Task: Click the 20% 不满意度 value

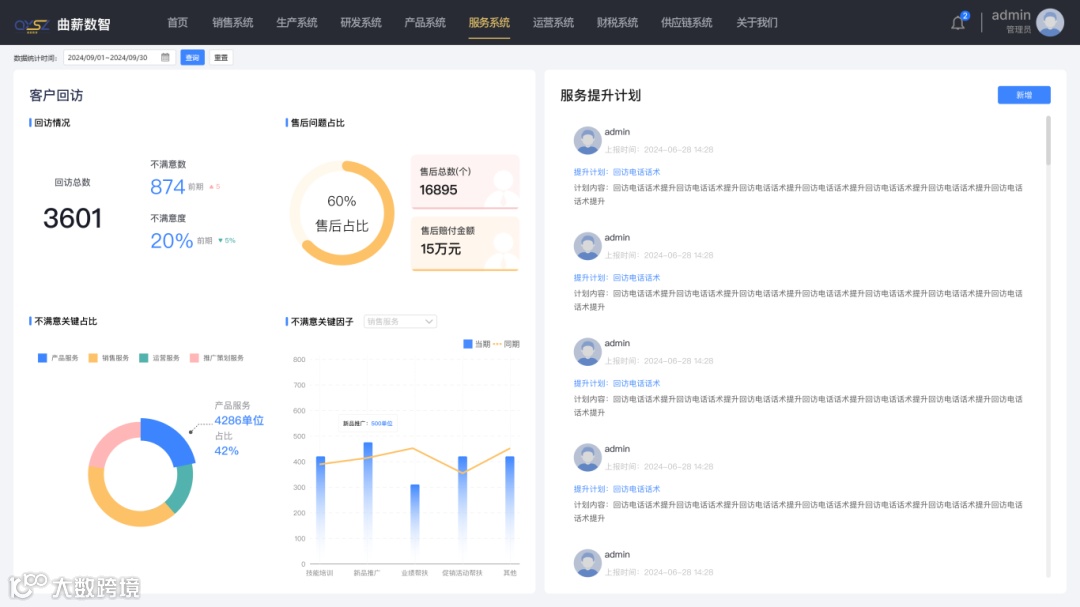Action: pyautogui.click(x=172, y=240)
